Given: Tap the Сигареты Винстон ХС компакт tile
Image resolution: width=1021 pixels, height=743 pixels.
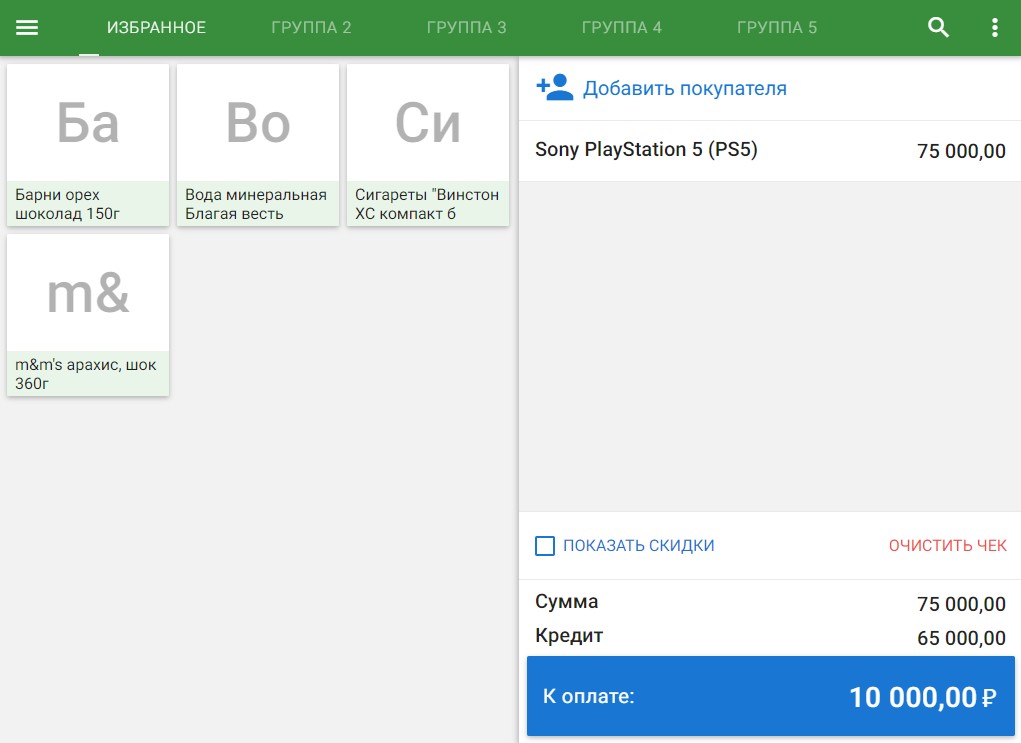Looking at the screenshot, I should pos(428,145).
